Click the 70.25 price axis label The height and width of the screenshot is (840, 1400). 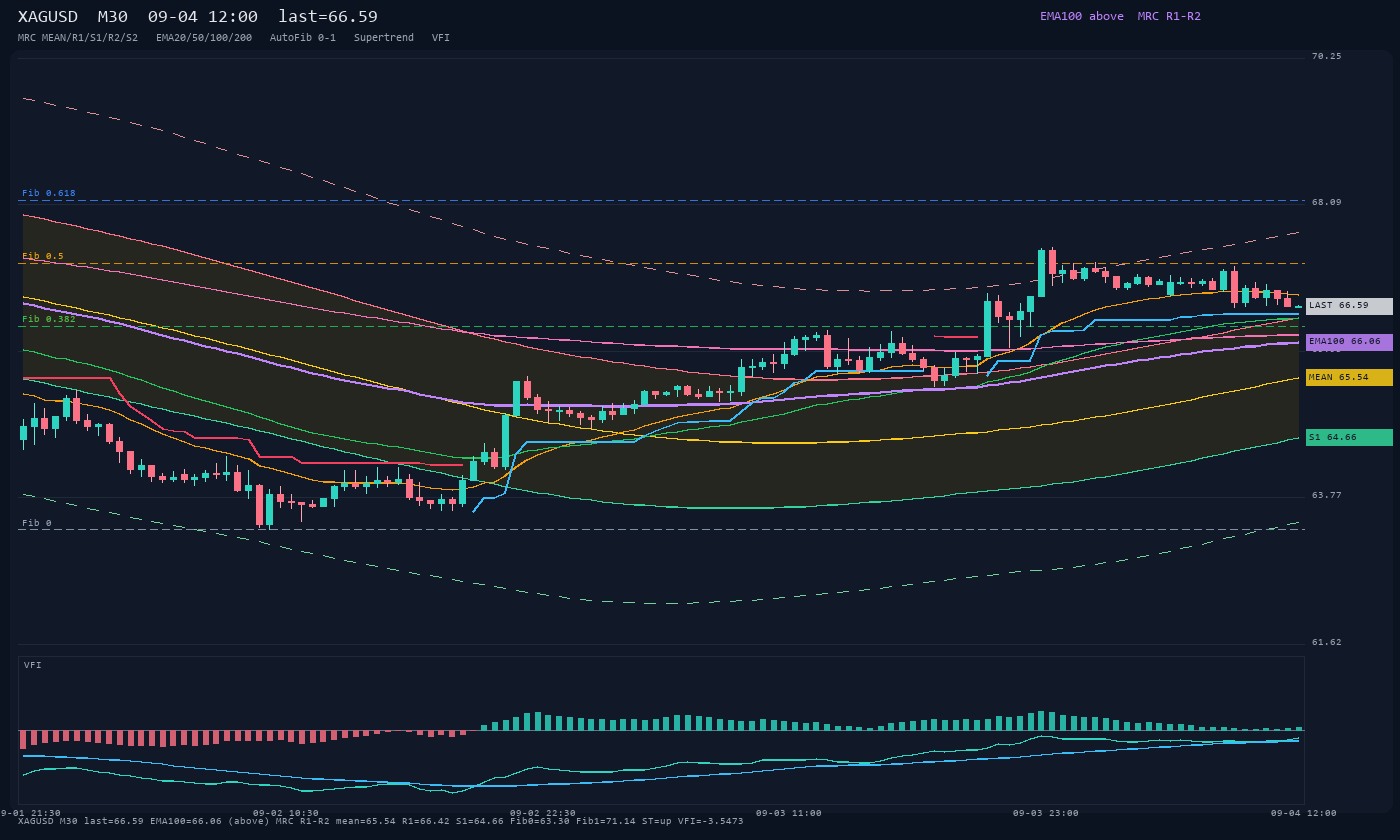point(1327,56)
